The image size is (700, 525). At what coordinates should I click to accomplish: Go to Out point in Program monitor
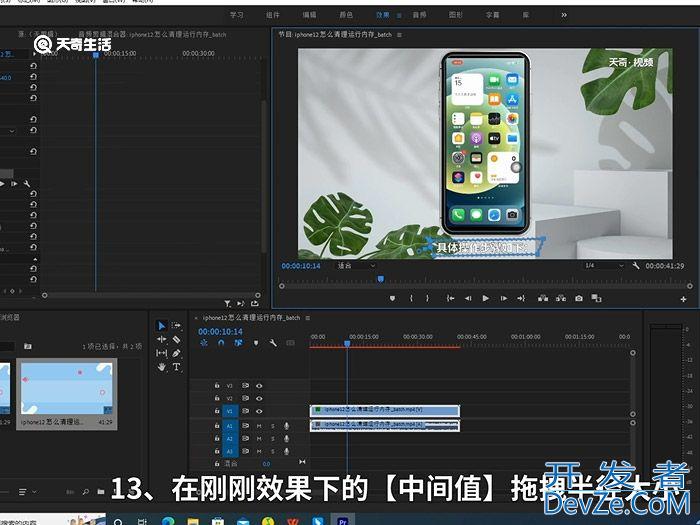pos(521,298)
